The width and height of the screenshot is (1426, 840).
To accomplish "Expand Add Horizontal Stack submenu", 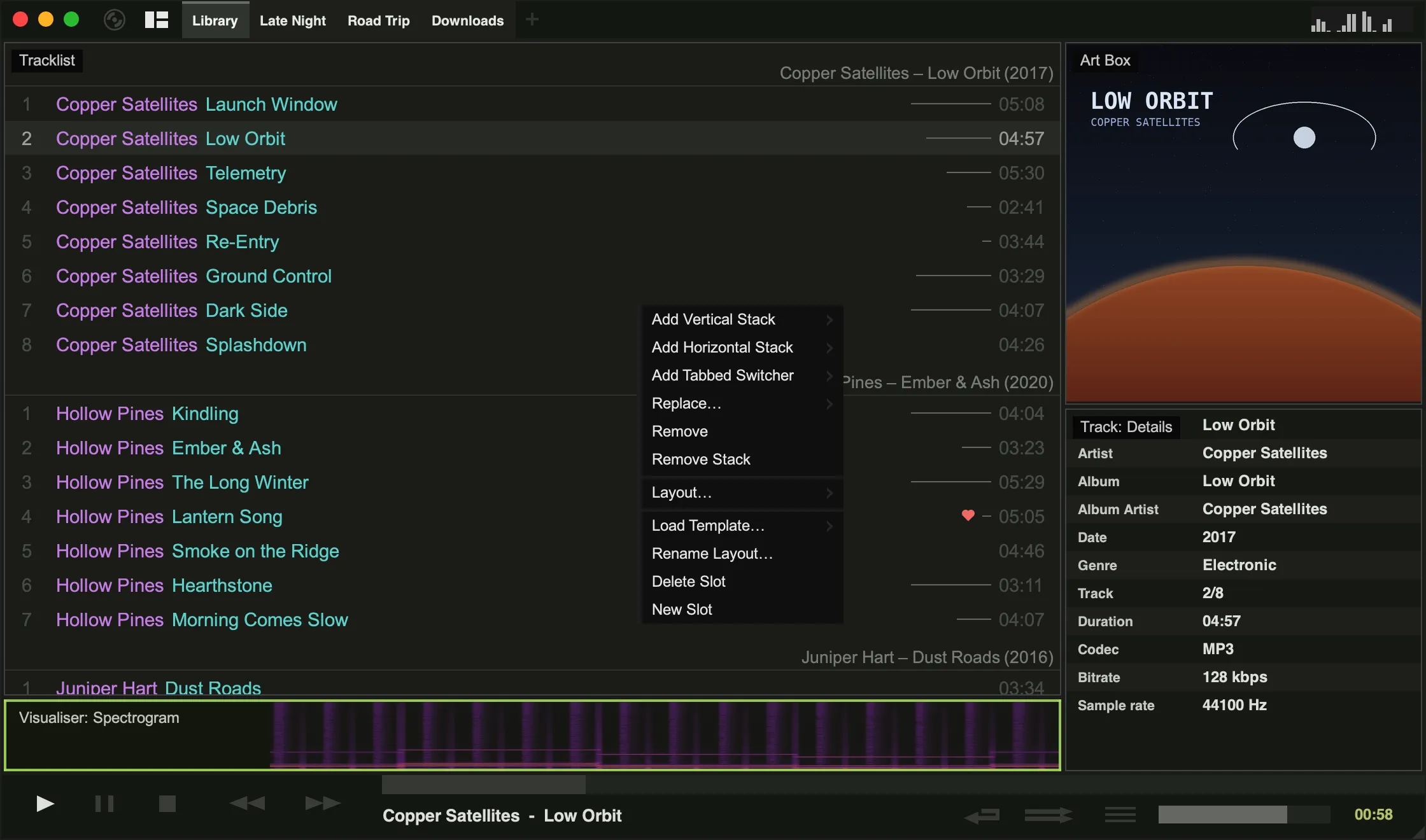I will (742, 347).
